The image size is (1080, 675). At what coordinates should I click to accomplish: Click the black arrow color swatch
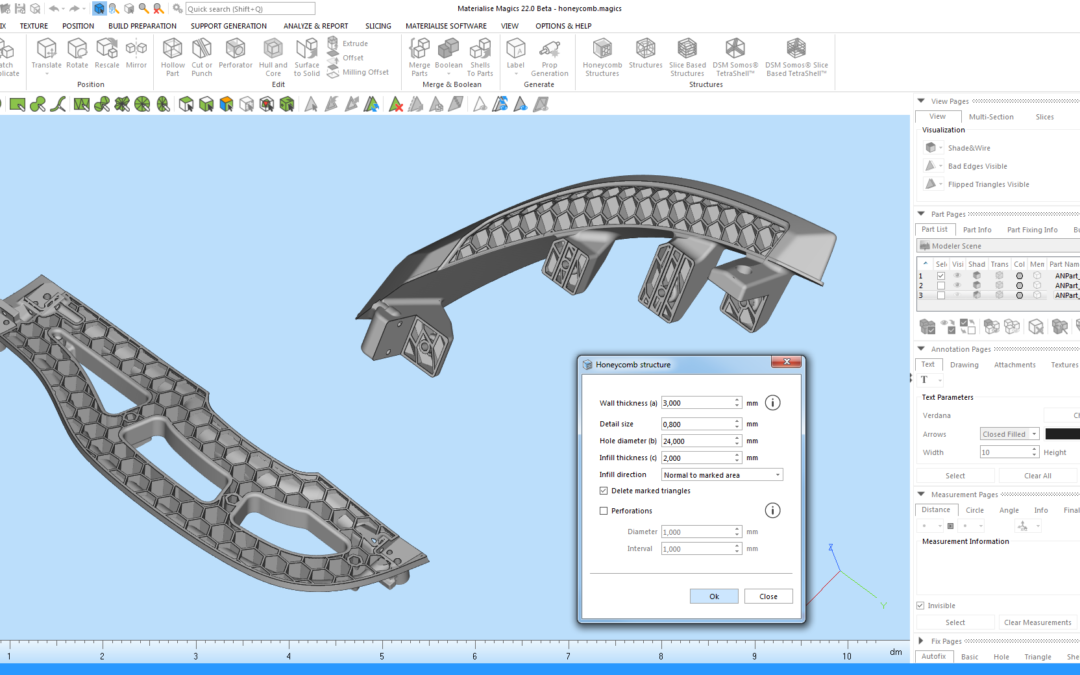pyautogui.click(x=1063, y=434)
